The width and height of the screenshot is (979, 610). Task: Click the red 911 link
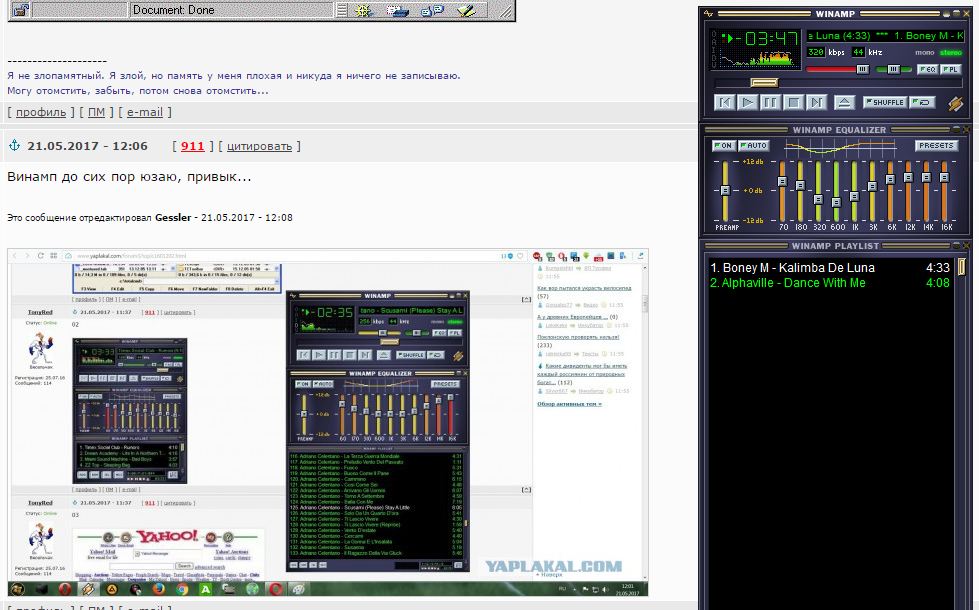(x=192, y=146)
